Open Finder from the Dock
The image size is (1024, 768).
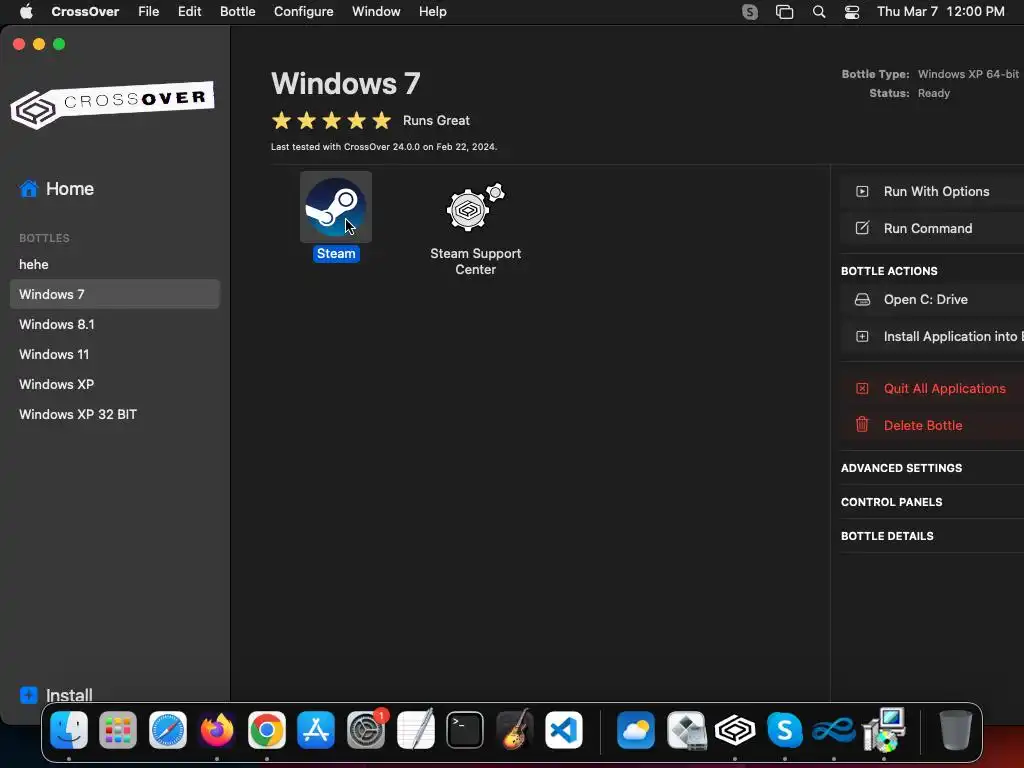pyautogui.click(x=69, y=729)
